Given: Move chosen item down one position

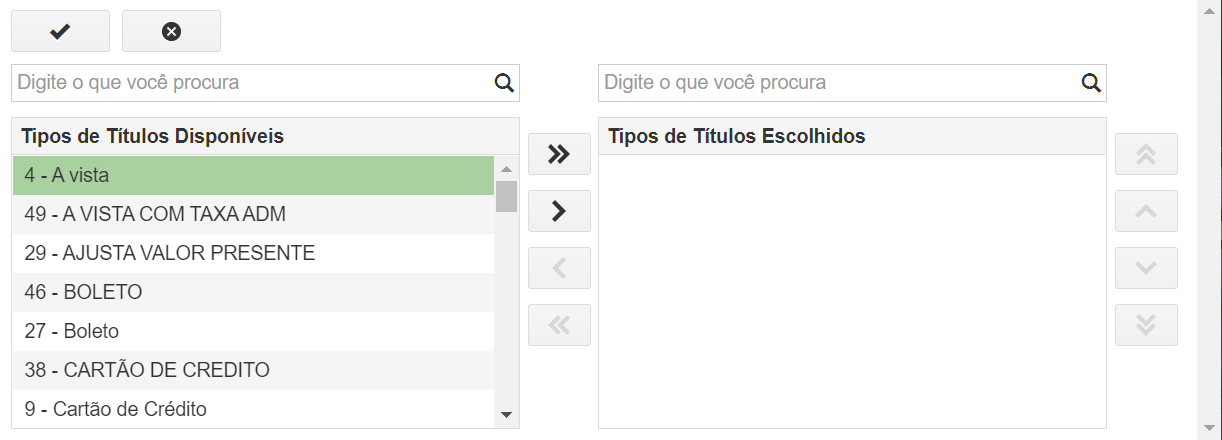Looking at the screenshot, I should pyautogui.click(x=1146, y=268).
